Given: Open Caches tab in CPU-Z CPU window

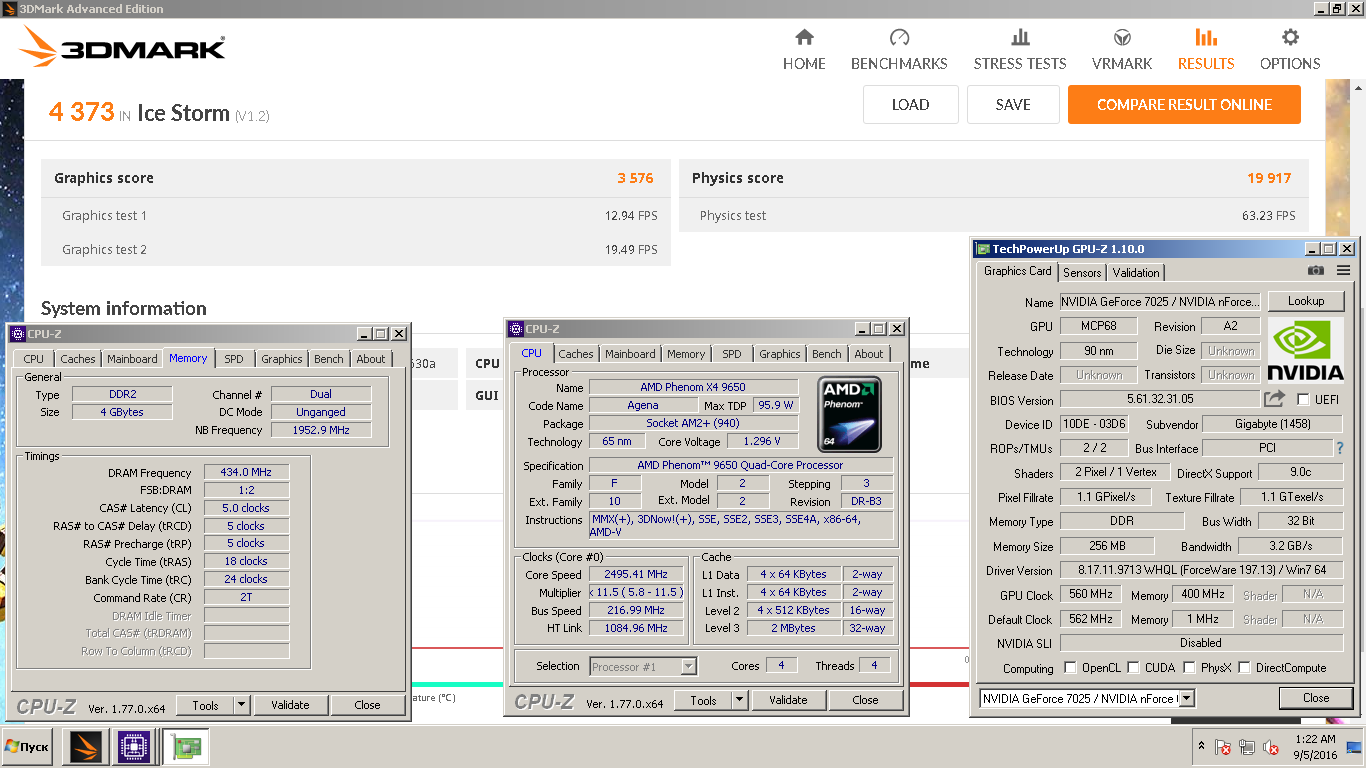Looking at the screenshot, I should point(575,354).
